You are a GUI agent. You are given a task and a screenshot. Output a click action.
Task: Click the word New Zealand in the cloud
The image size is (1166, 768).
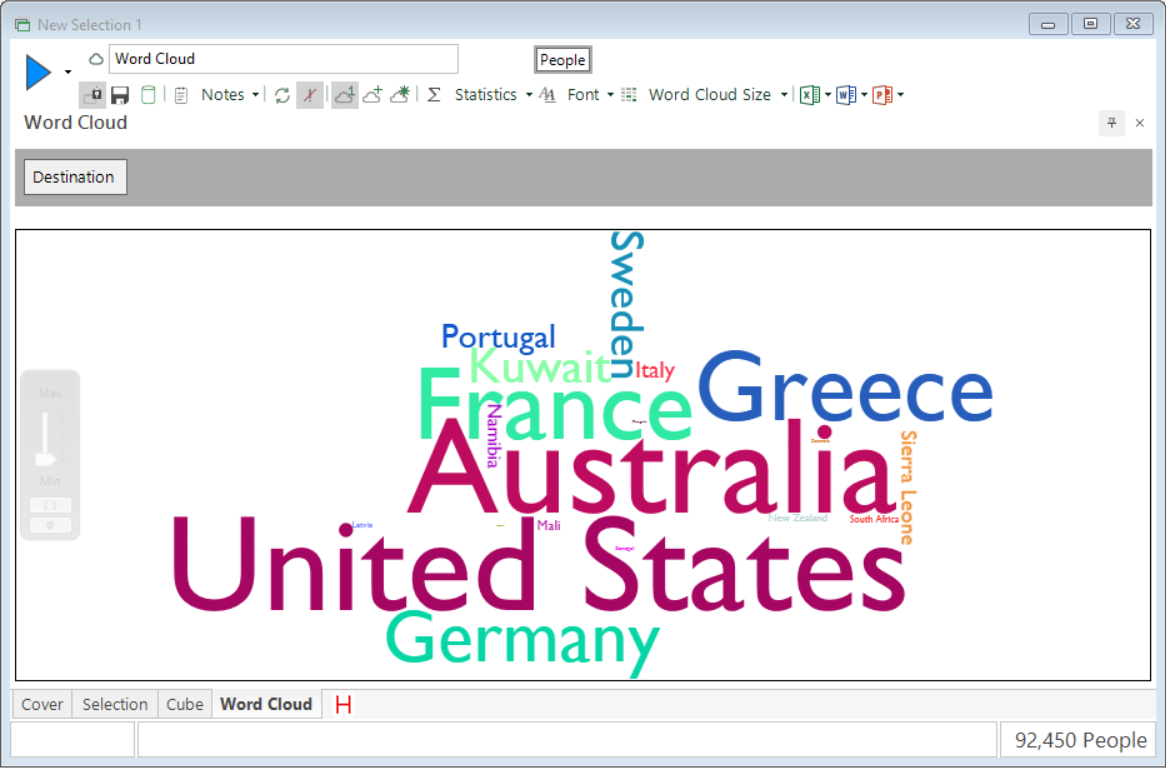click(x=798, y=518)
